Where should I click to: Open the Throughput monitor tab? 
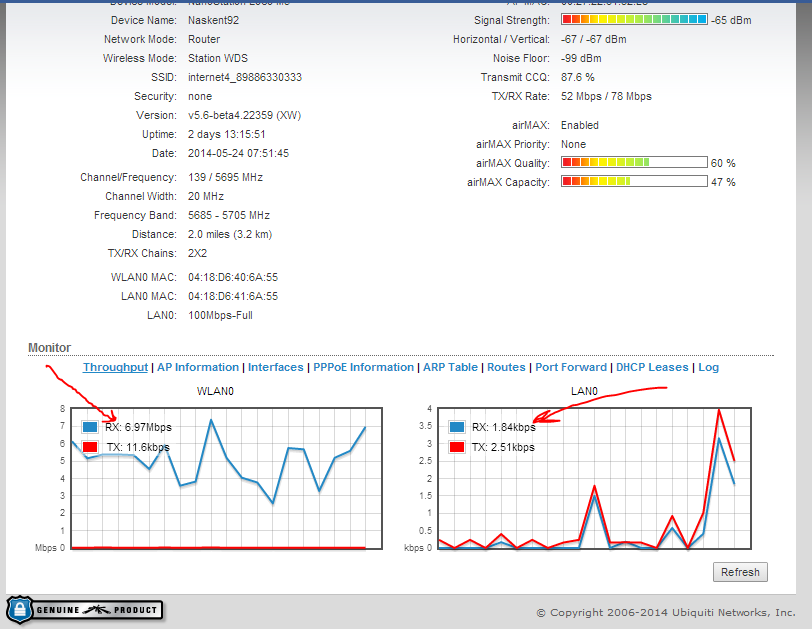(x=115, y=367)
